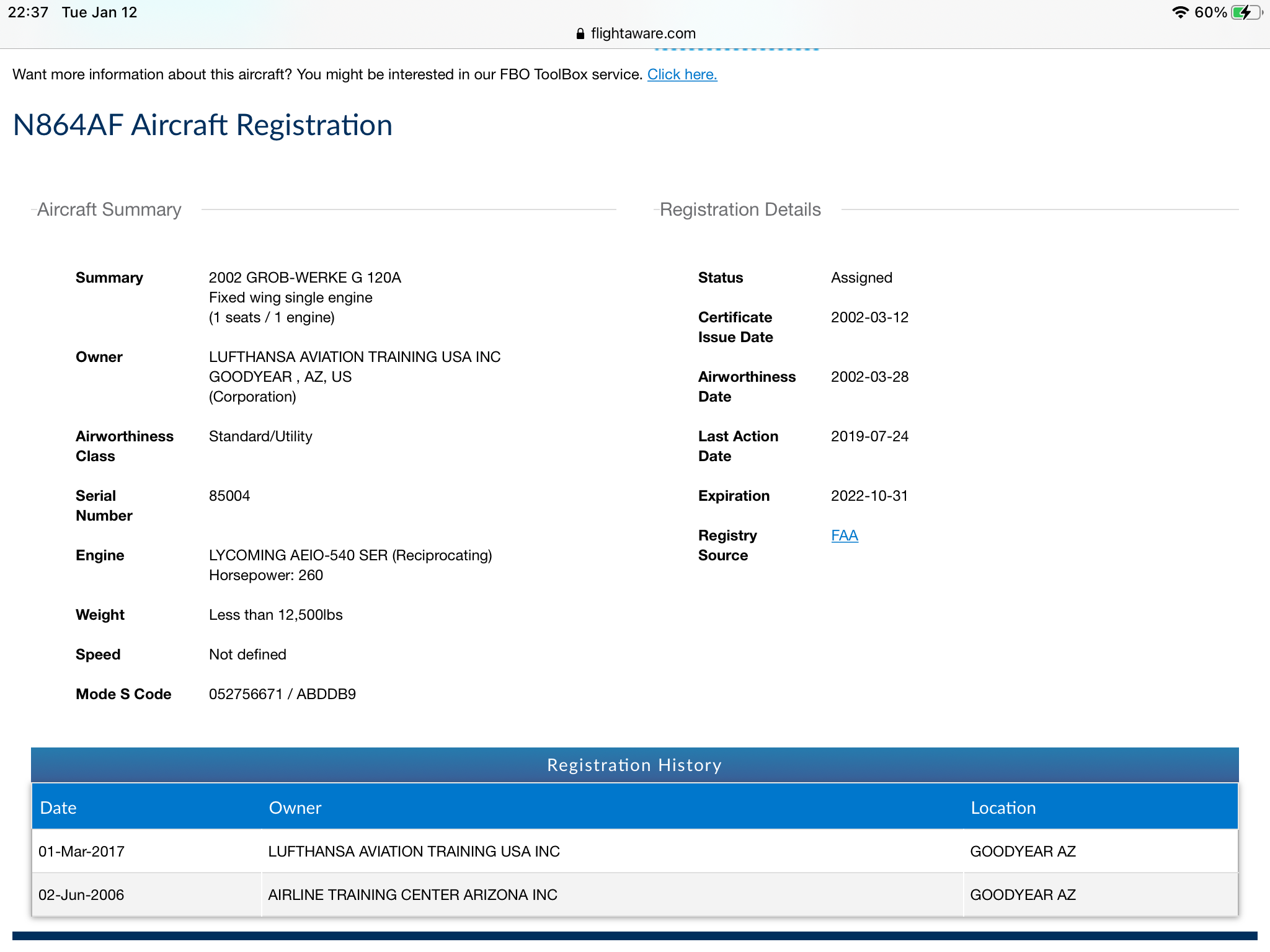Viewport: 1270px width, 952px height.
Task: Select the Mode S Code value 052756671 / ABDDB9
Action: pyautogui.click(x=283, y=694)
